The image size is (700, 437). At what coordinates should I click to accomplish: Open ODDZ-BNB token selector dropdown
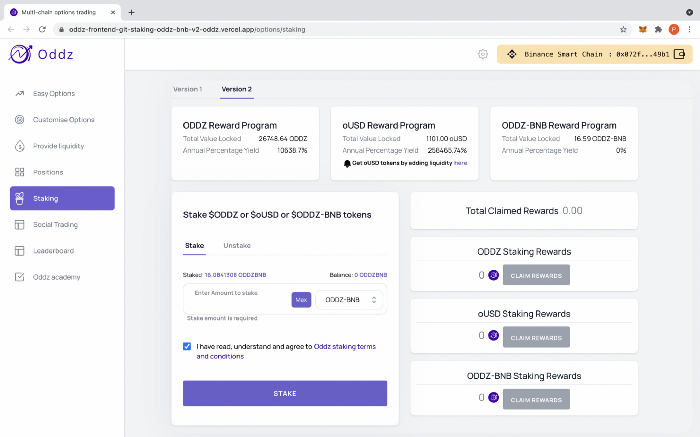[x=351, y=300]
